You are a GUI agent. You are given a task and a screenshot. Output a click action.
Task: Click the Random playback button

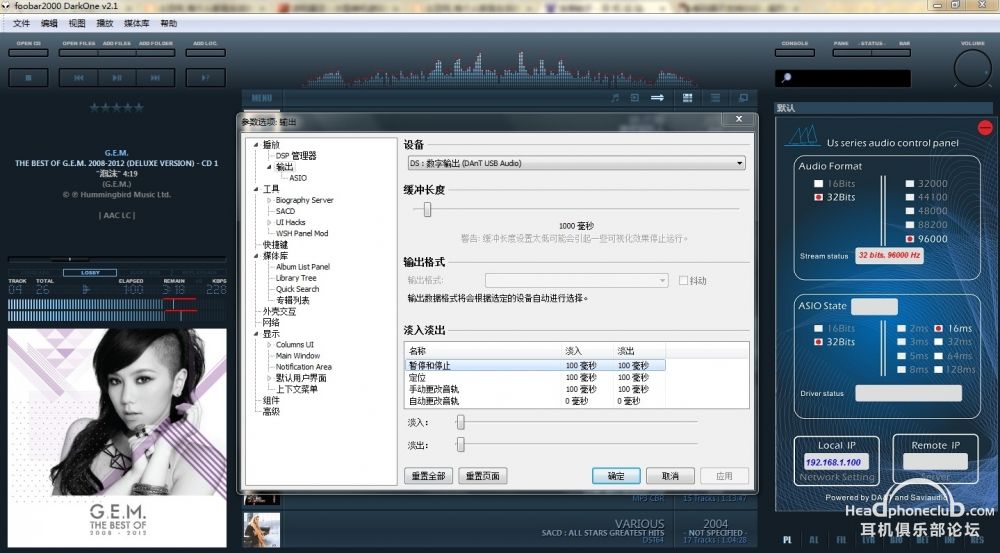click(205, 78)
